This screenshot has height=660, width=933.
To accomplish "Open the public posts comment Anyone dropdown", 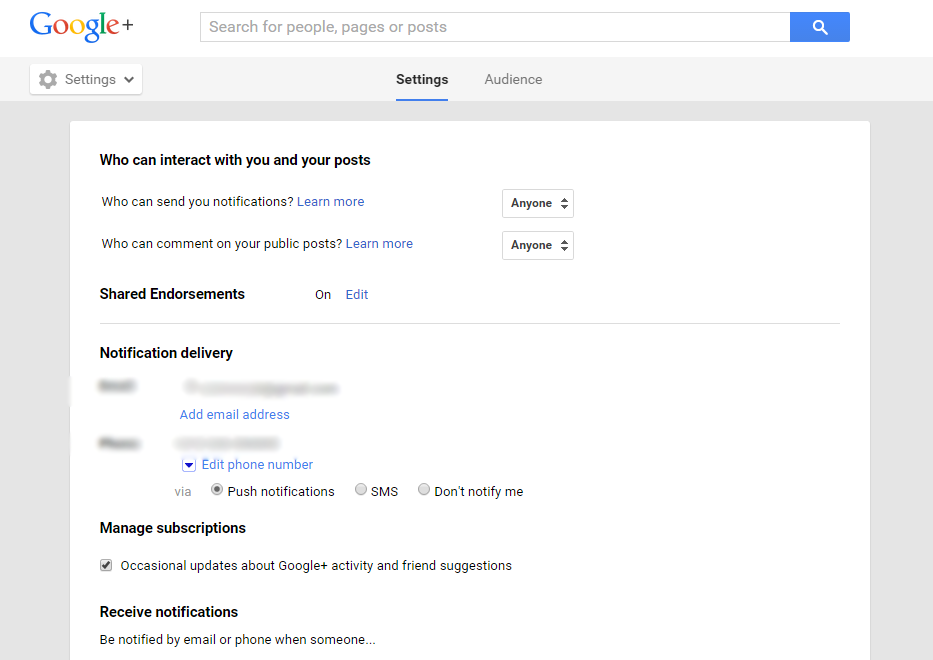I will [538, 245].
